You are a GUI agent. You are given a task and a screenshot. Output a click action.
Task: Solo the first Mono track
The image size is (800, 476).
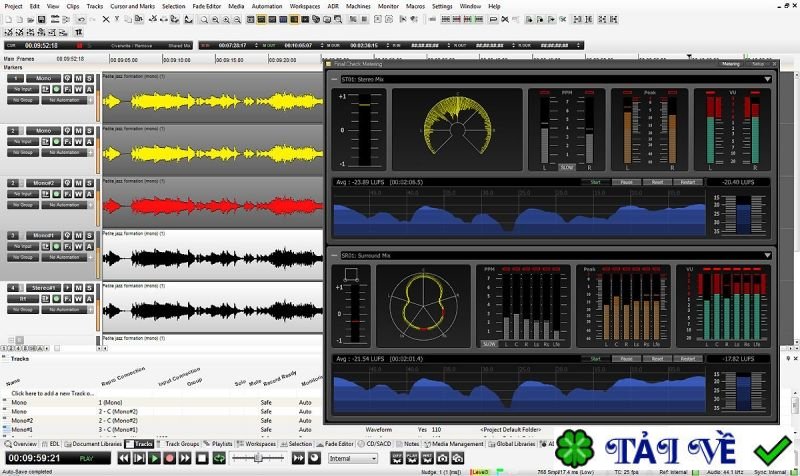click(x=89, y=78)
